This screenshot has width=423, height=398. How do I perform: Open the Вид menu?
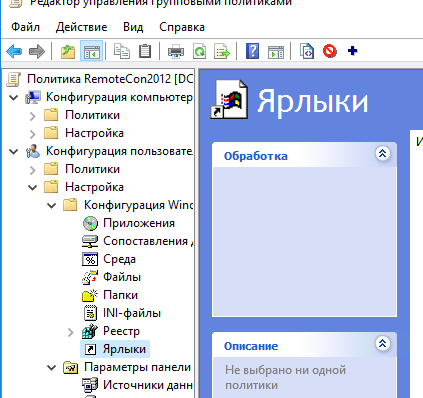133,27
